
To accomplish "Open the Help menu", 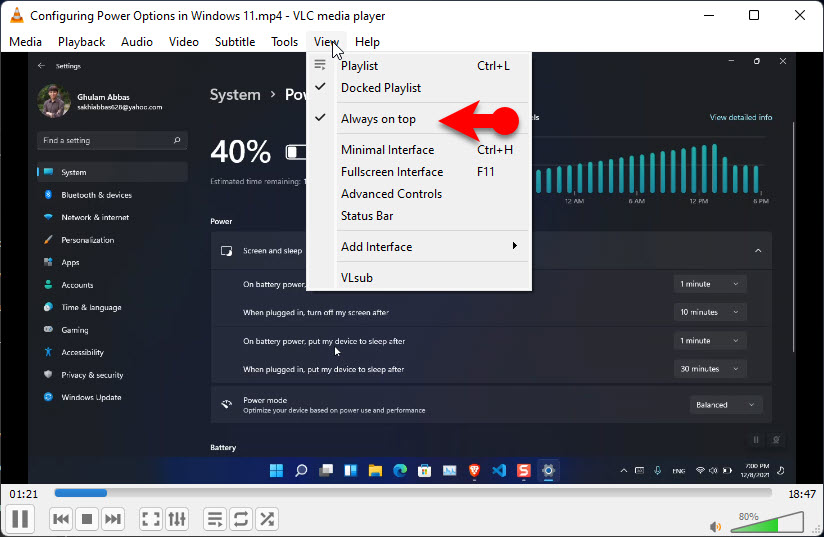I will point(367,42).
